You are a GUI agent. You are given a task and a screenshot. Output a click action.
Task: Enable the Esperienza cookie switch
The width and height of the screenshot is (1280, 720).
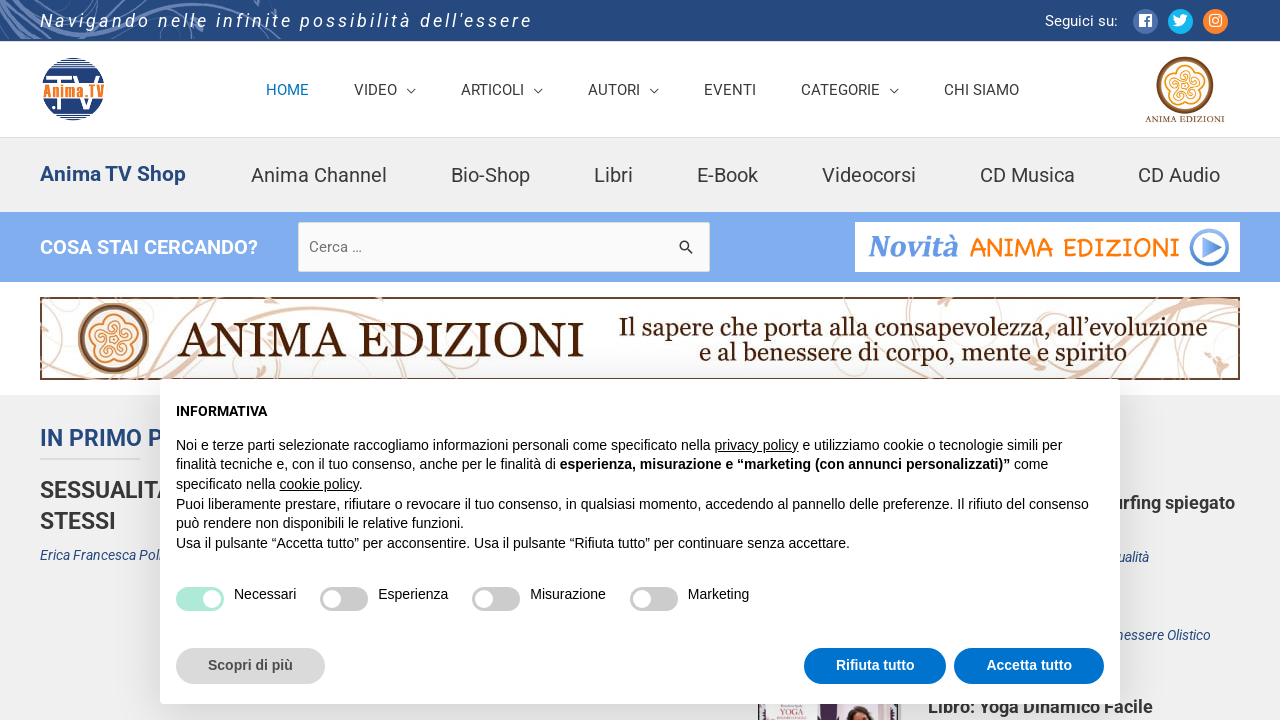344,599
